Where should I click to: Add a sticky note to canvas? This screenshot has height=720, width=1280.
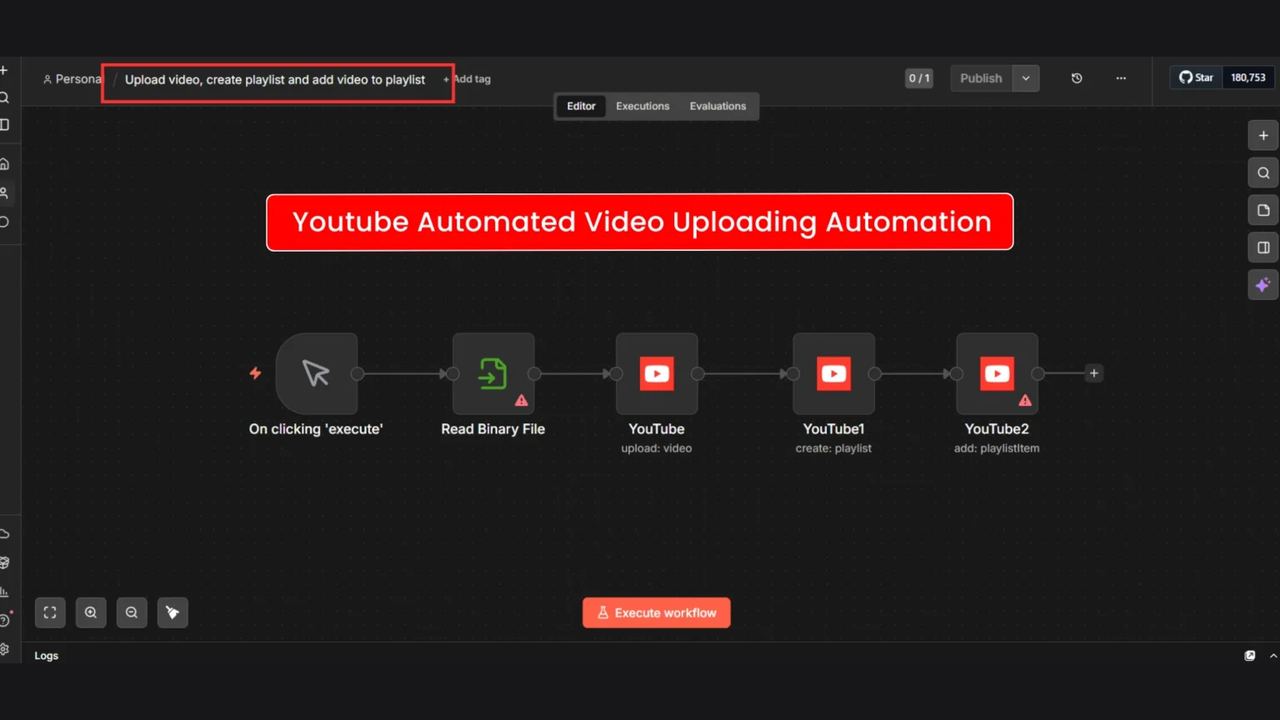click(1263, 210)
